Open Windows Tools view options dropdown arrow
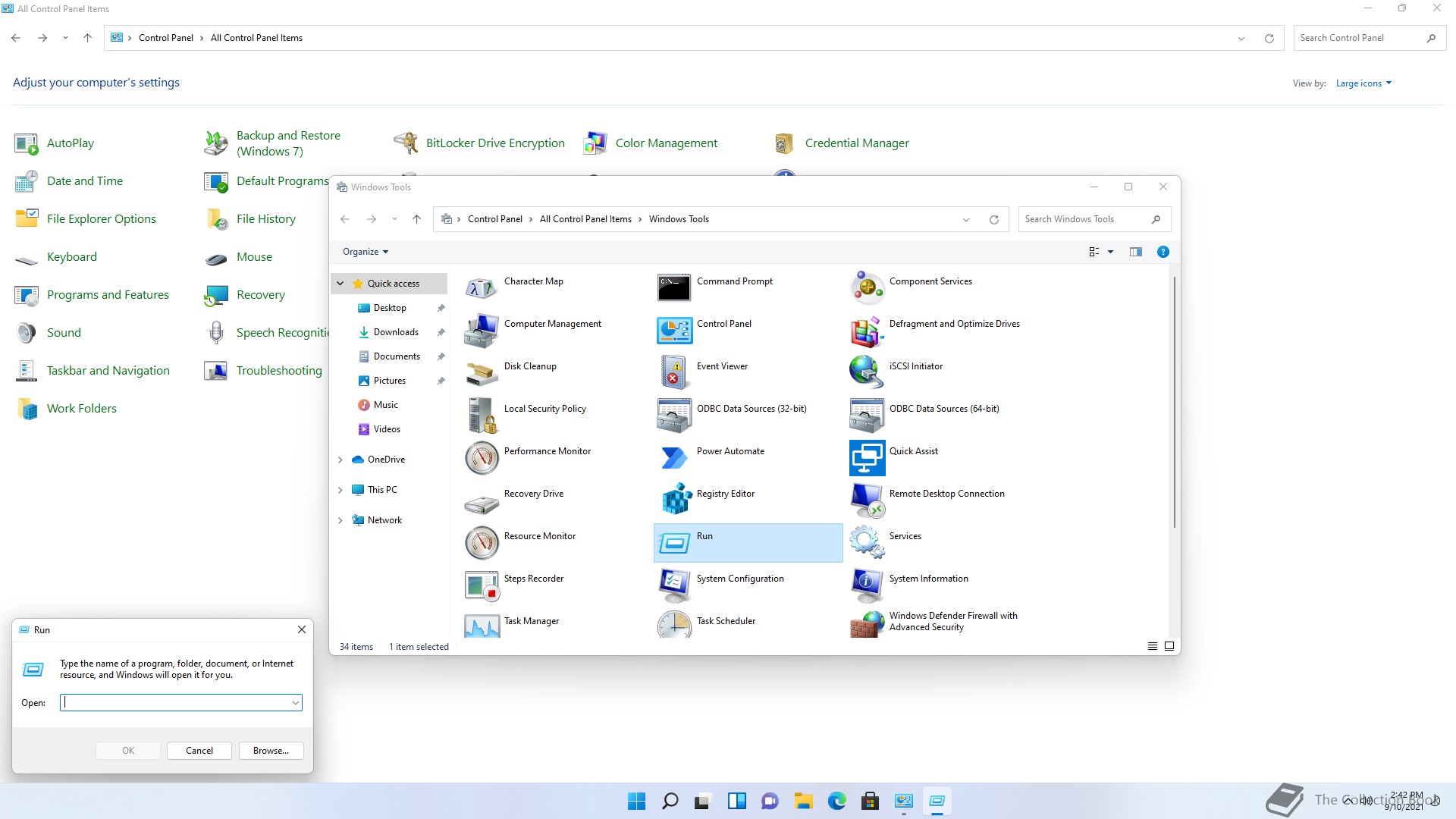Image resolution: width=1456 pixels, height=819 pixels. point(1110,252)
